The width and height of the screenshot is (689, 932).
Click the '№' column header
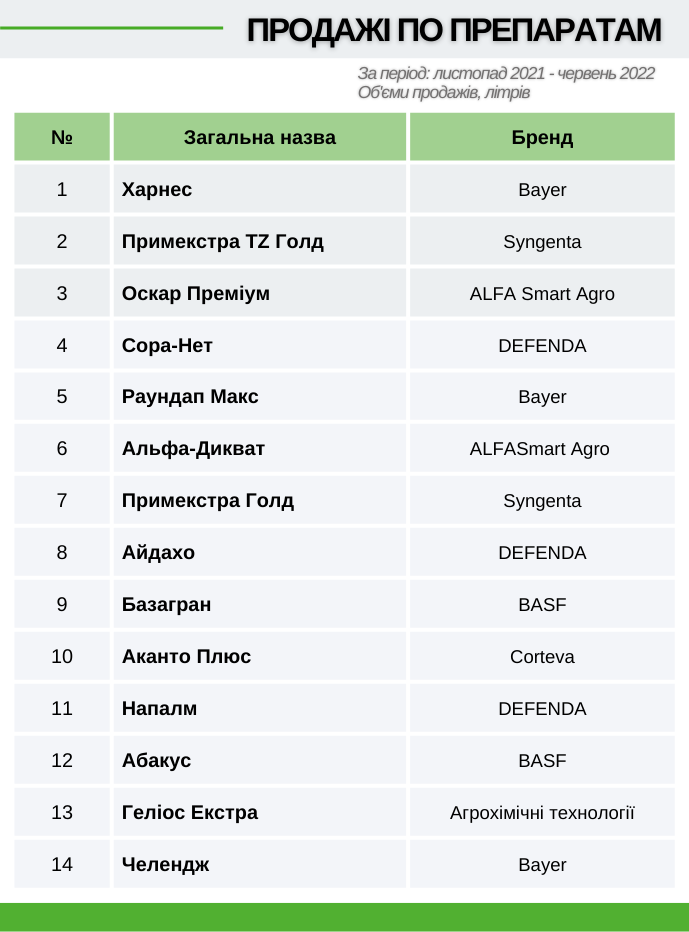pos(62,137)
